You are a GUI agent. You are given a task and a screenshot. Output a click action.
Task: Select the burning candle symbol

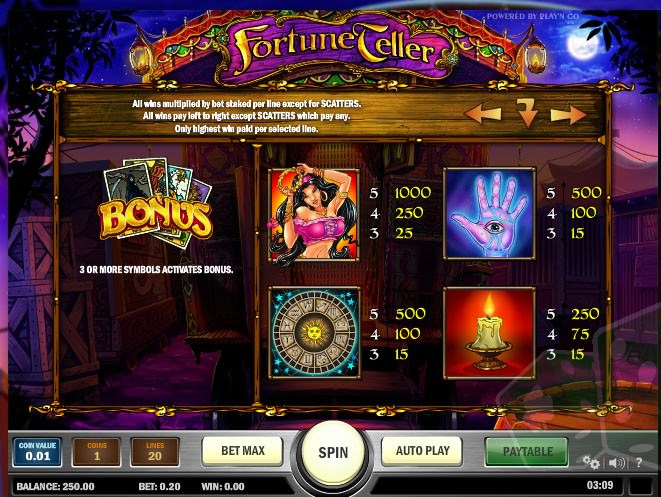point(489,333)
